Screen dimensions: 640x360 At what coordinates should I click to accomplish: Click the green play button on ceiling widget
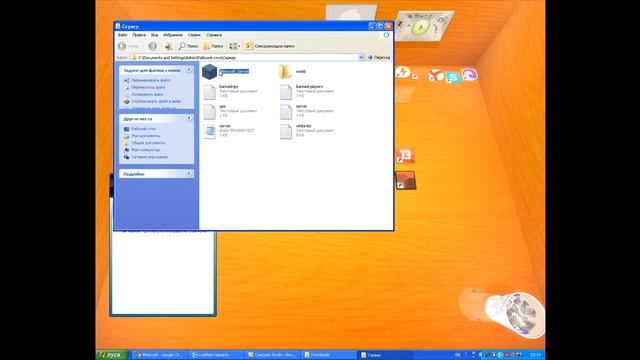pyautogui.click(x=420, y=28)
